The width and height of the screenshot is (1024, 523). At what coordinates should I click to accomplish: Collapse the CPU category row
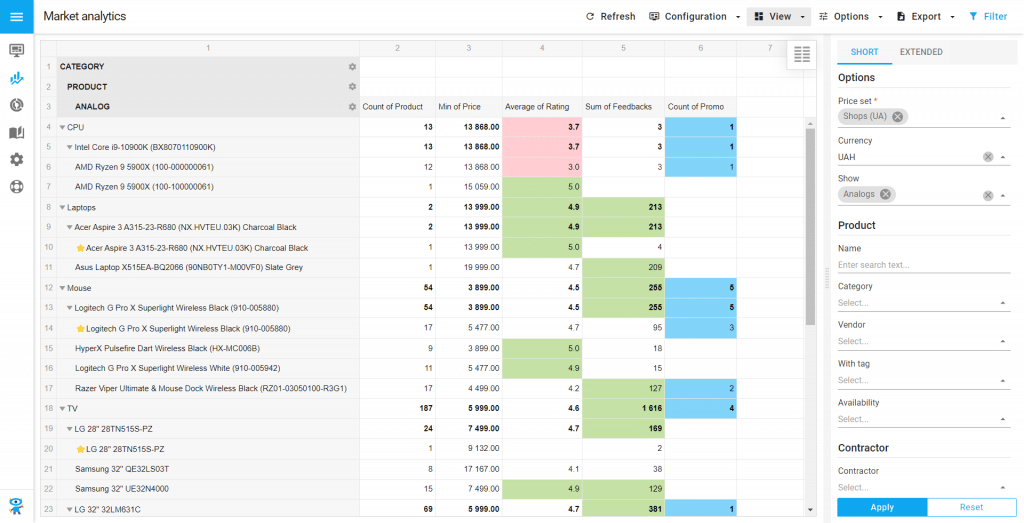coord(62,127)
